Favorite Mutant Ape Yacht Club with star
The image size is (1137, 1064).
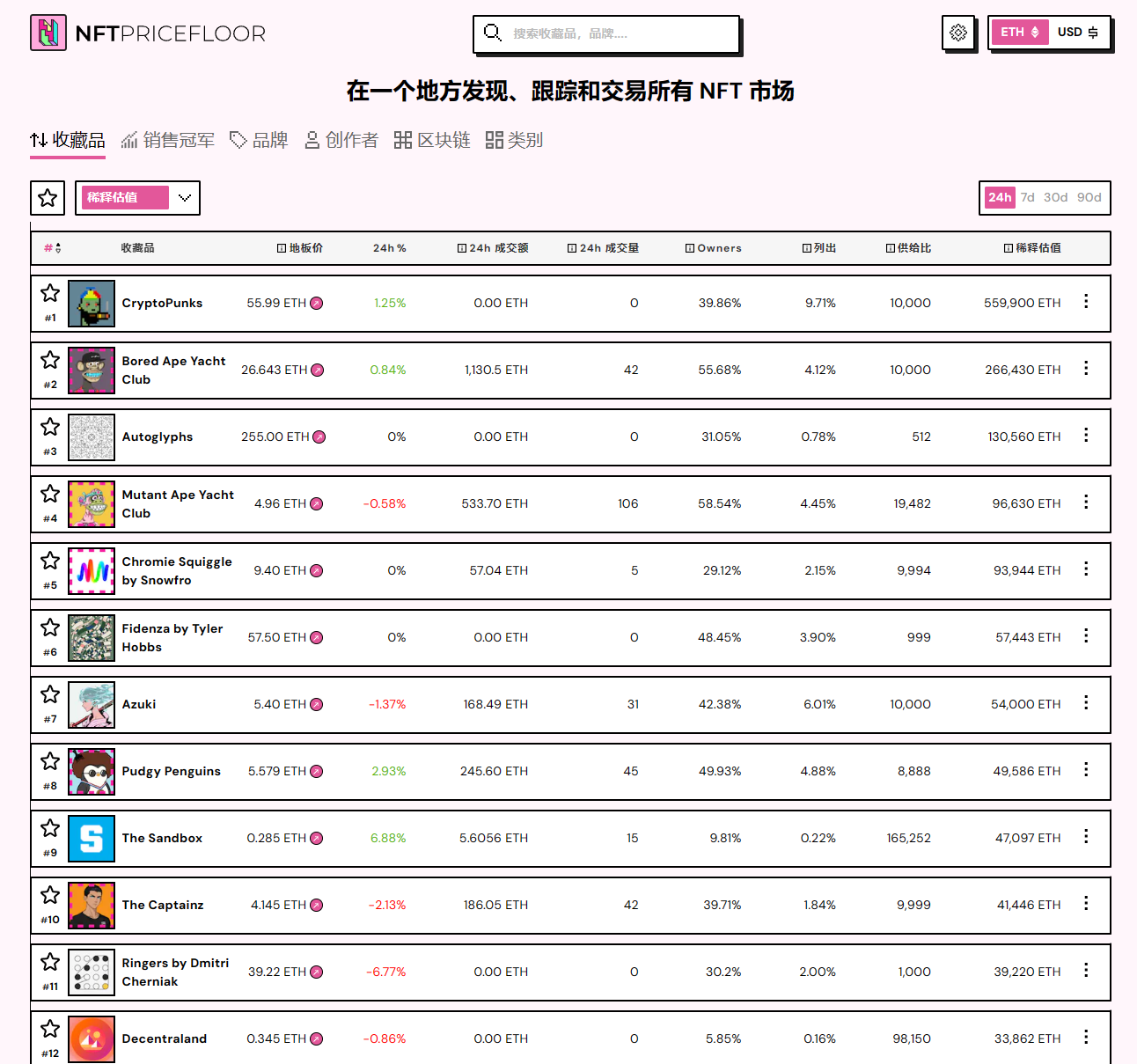[50, 494]
